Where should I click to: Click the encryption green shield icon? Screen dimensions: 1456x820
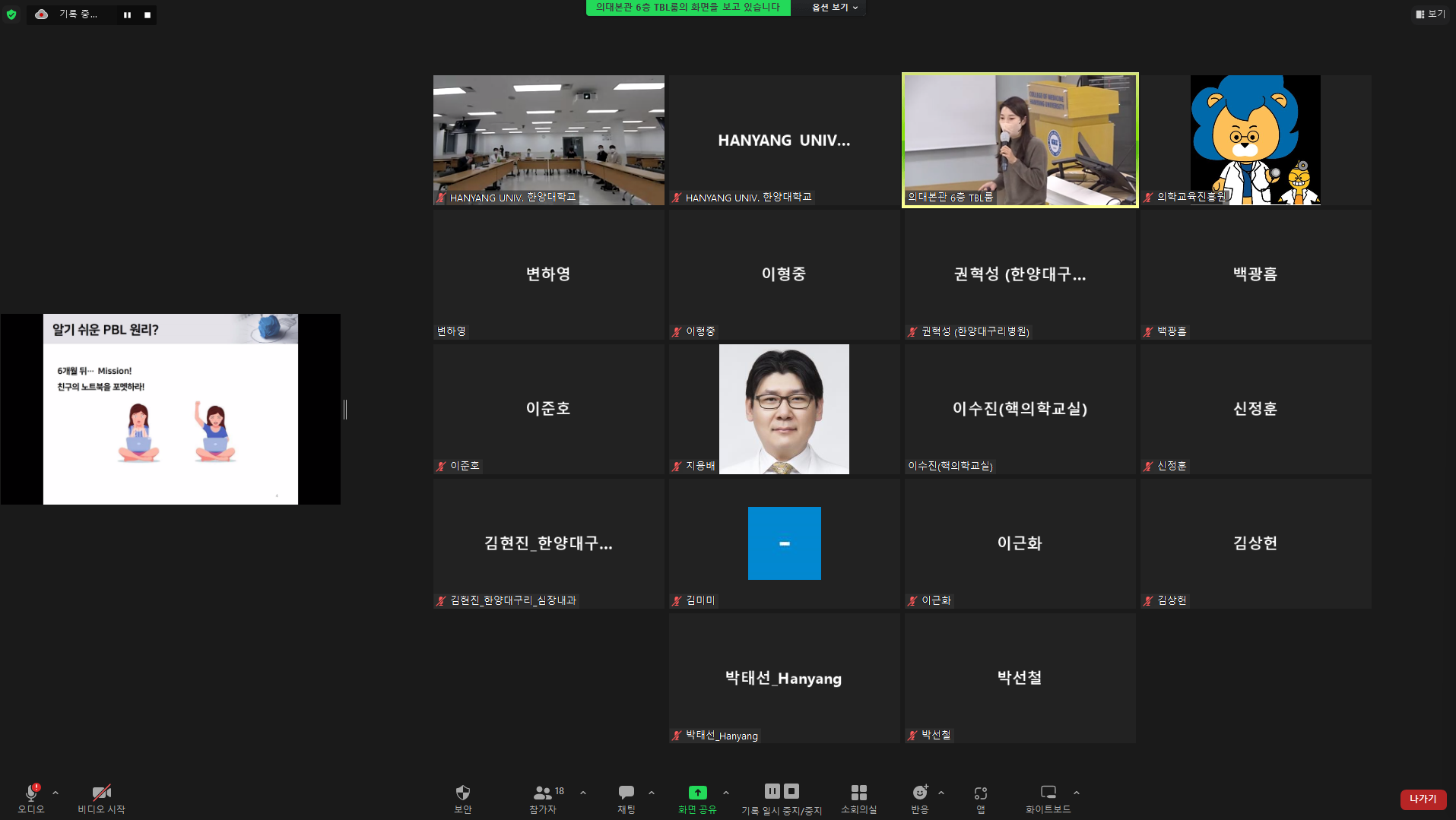(11, 14)
